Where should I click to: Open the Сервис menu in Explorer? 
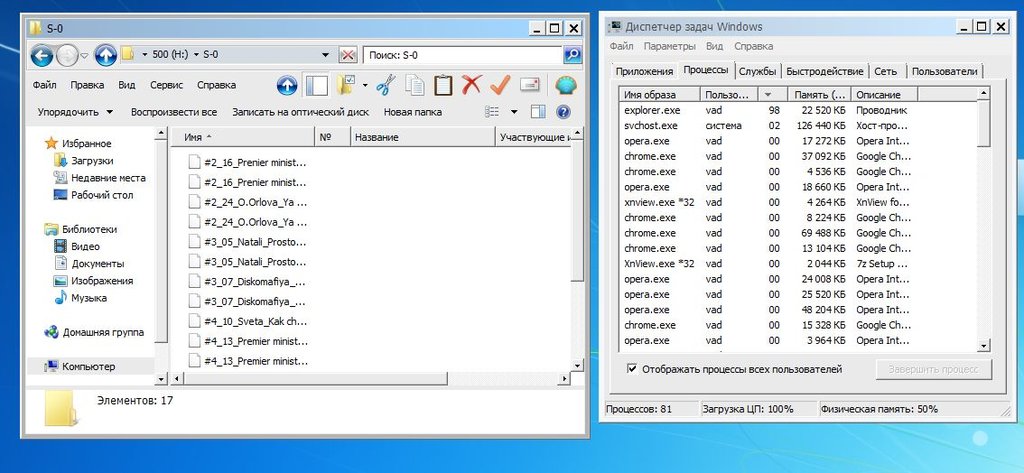(x=166, y=85)
